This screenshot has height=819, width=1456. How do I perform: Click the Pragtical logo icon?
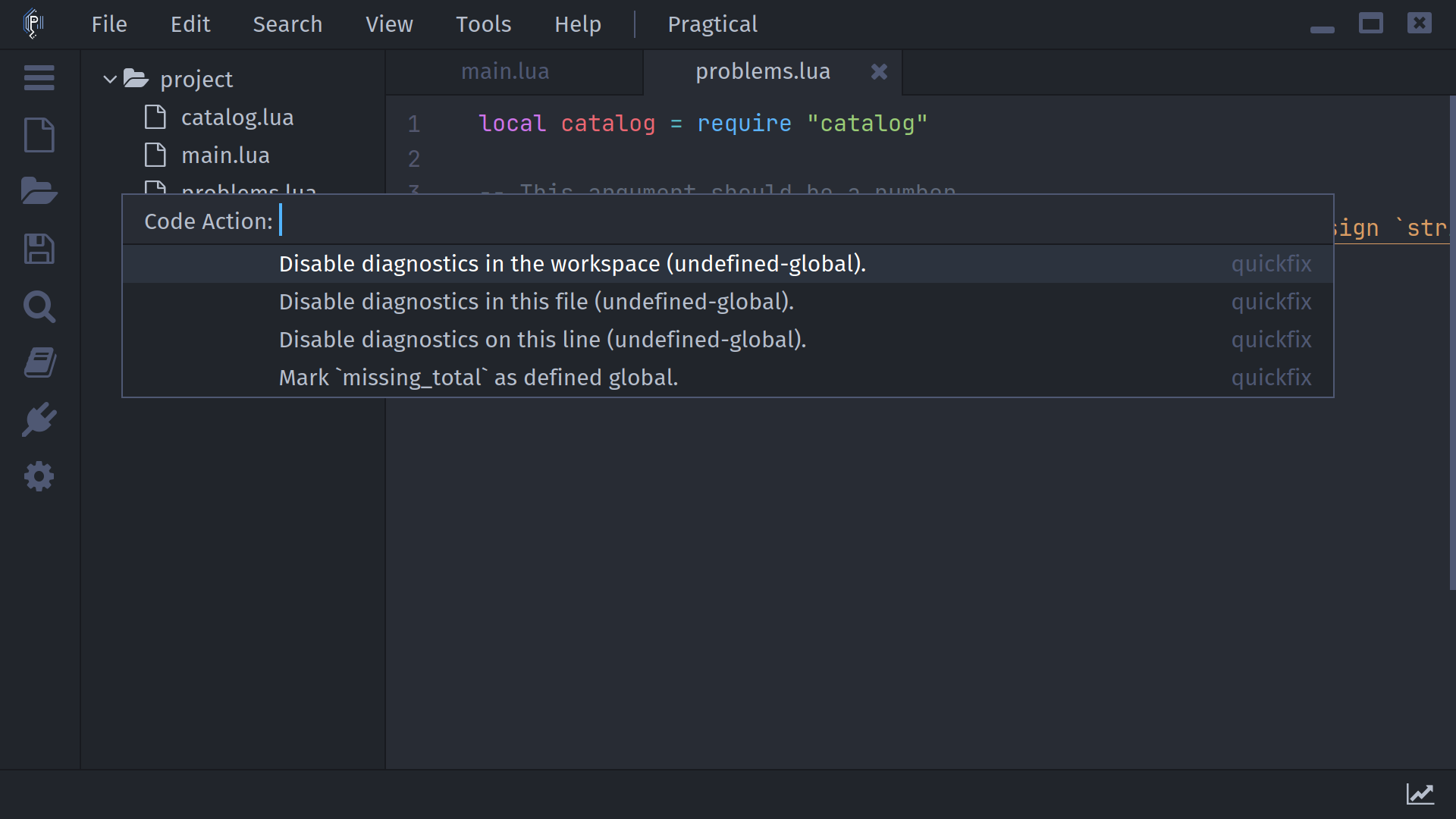point(33,24)
